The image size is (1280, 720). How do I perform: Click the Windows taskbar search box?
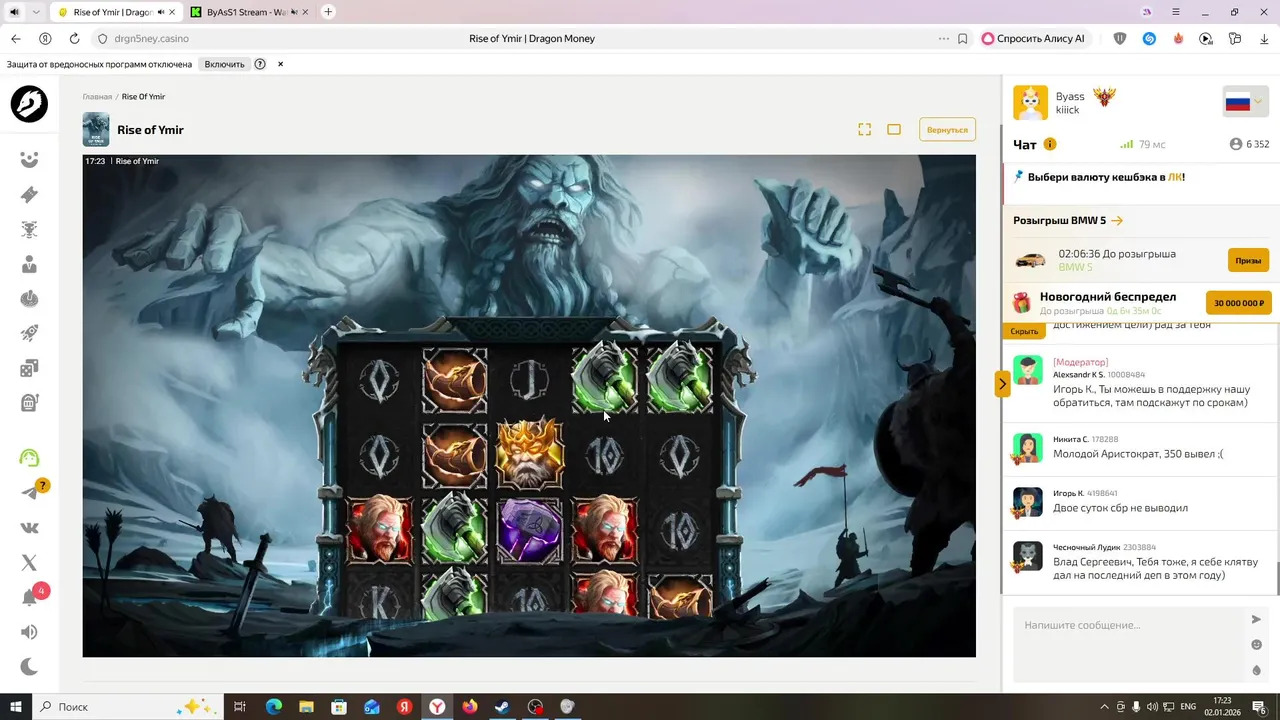click(128, 706)
